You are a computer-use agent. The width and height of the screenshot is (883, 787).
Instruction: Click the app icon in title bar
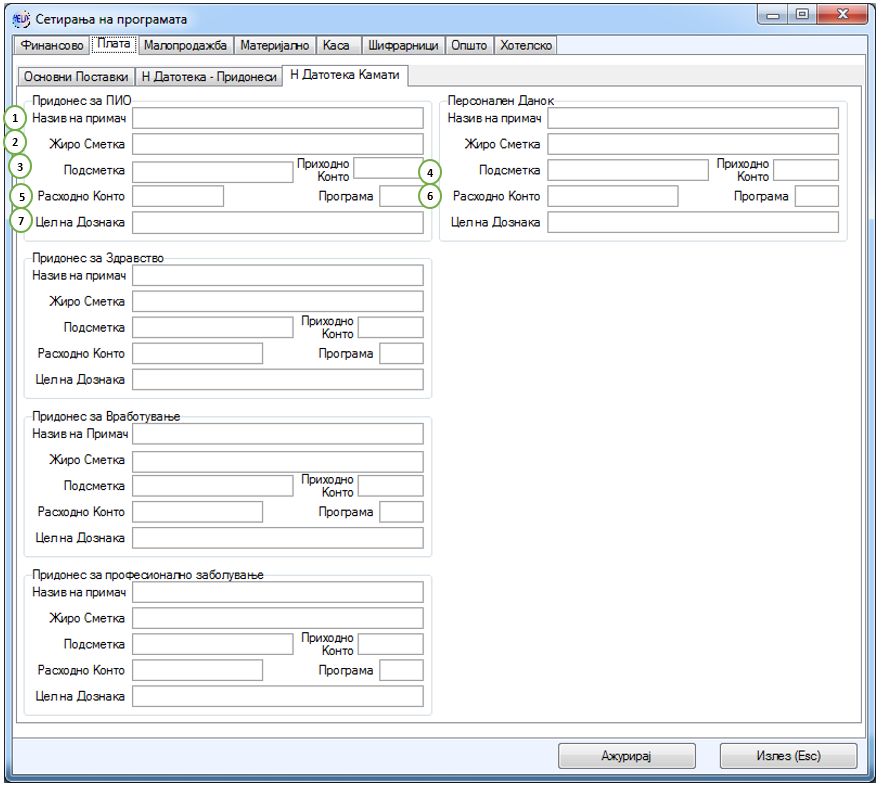pos(20,19)
